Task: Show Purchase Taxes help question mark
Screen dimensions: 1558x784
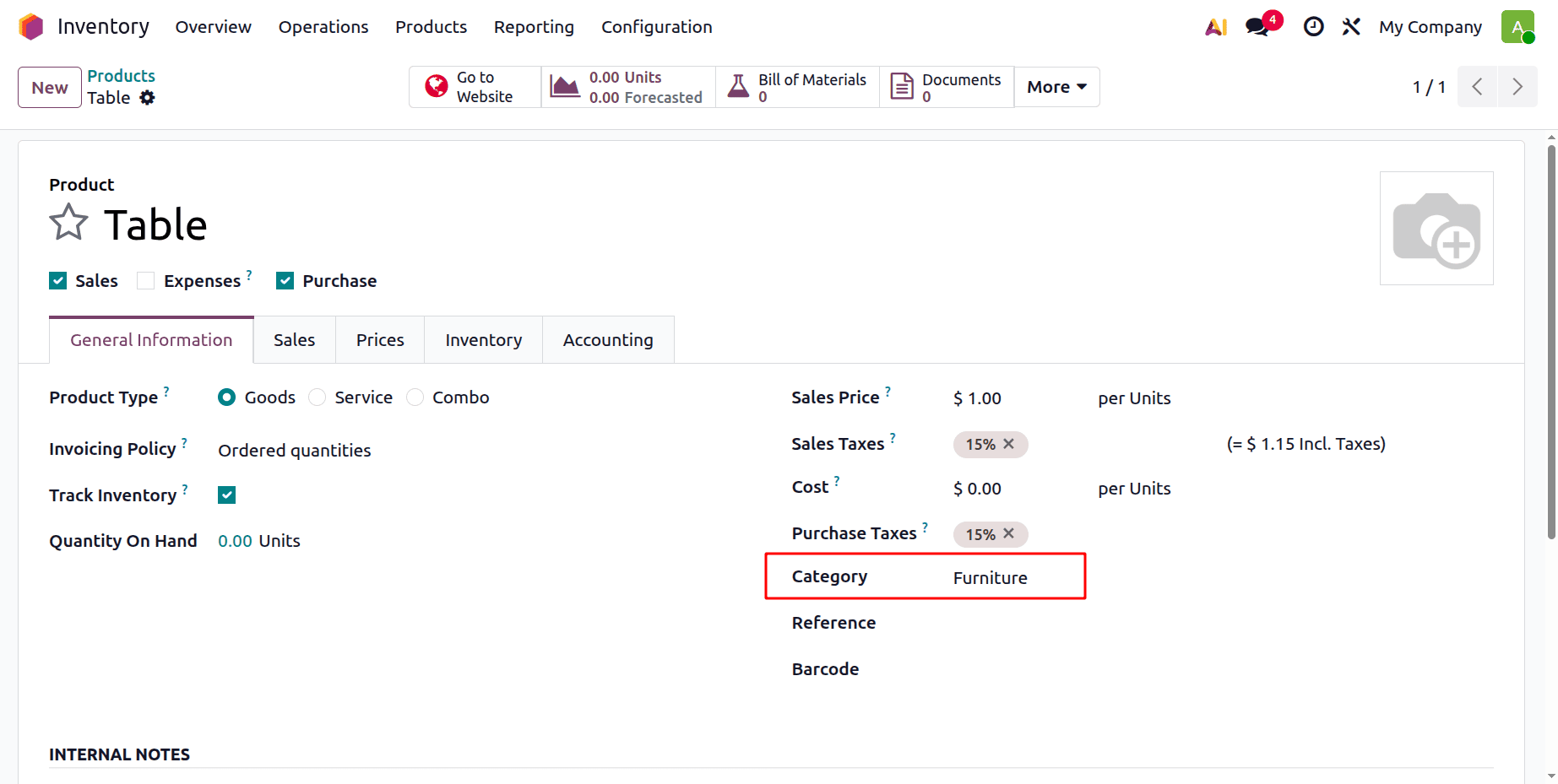Action: pyautogui.click(x=925, y=527)
